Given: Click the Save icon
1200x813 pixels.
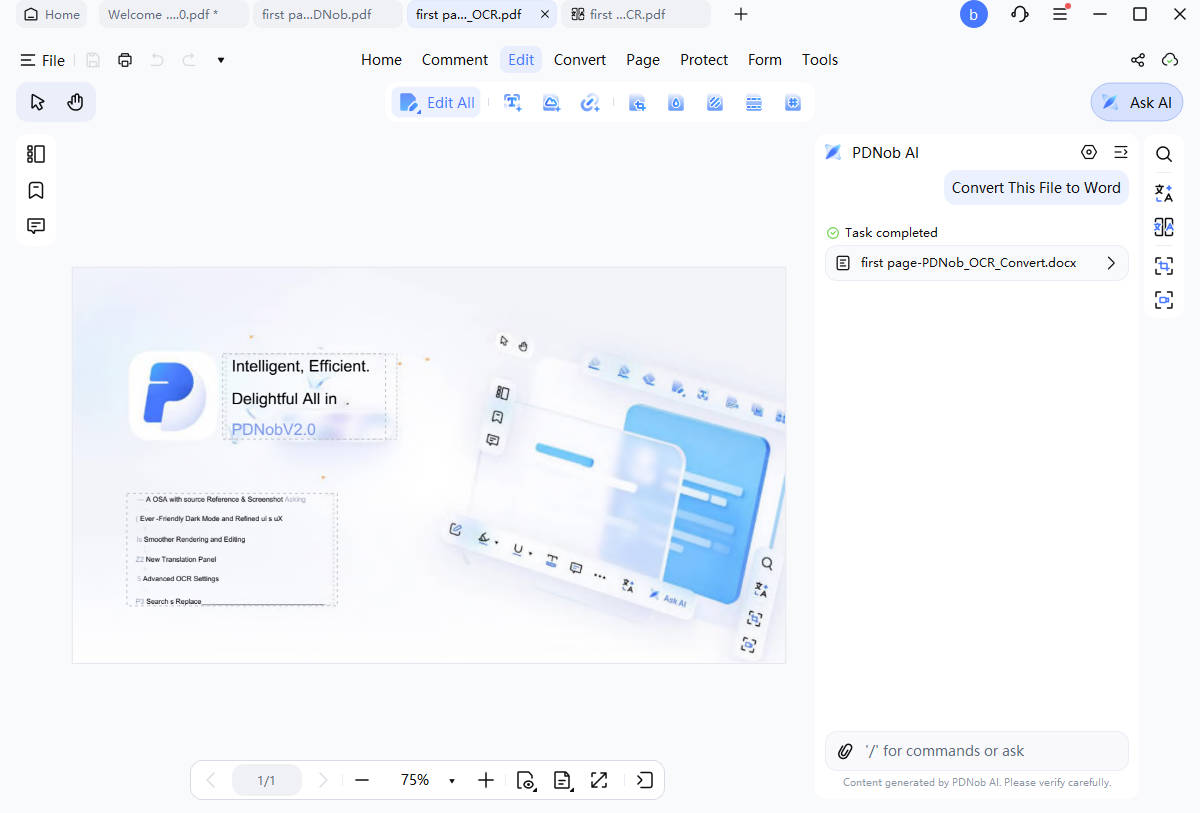Looking at the screenshot, I should tap(93, 60).
